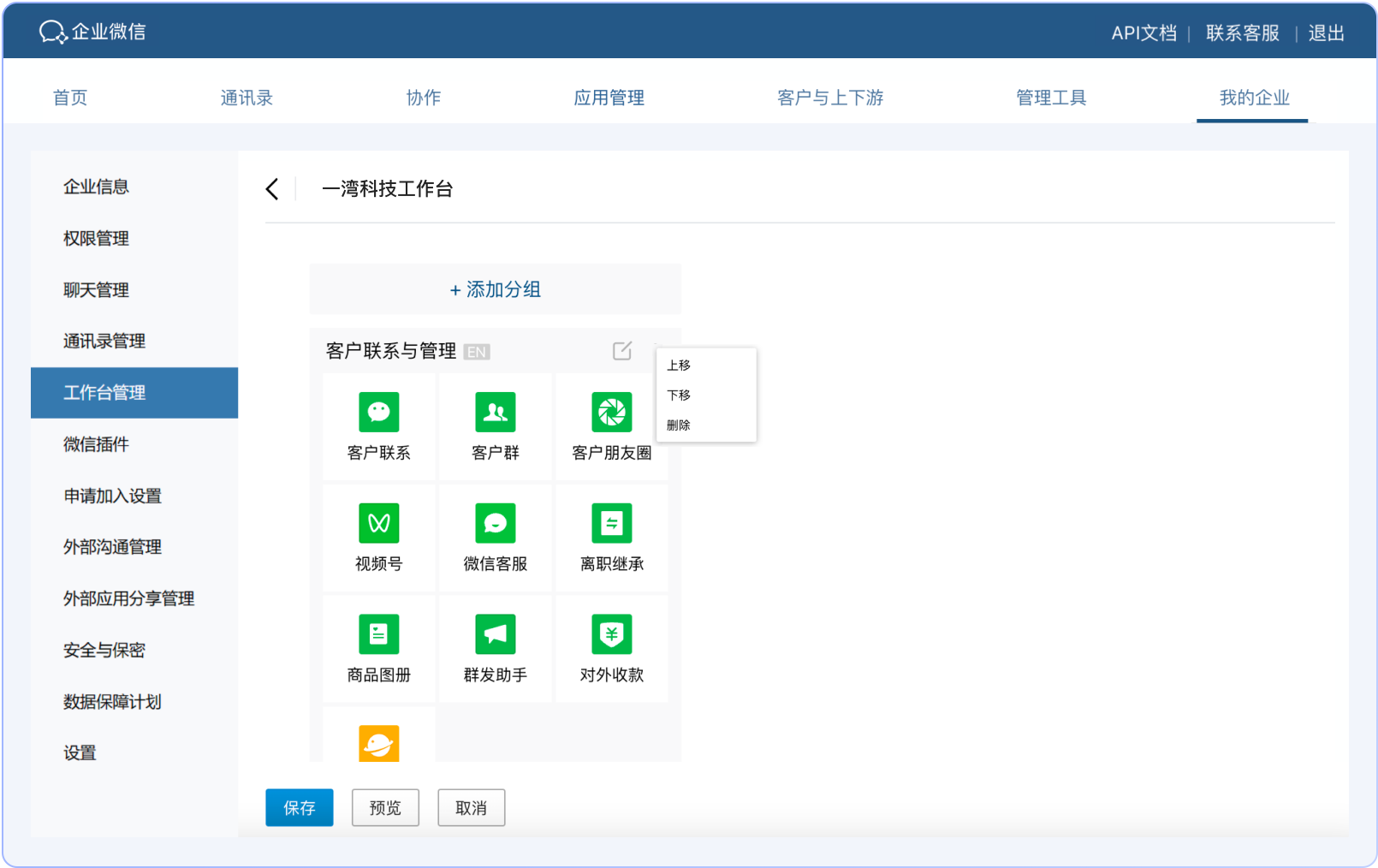Click the 退出 link
The height and width of the screenshot is (868, 1378).
[x=1327, y=33]
